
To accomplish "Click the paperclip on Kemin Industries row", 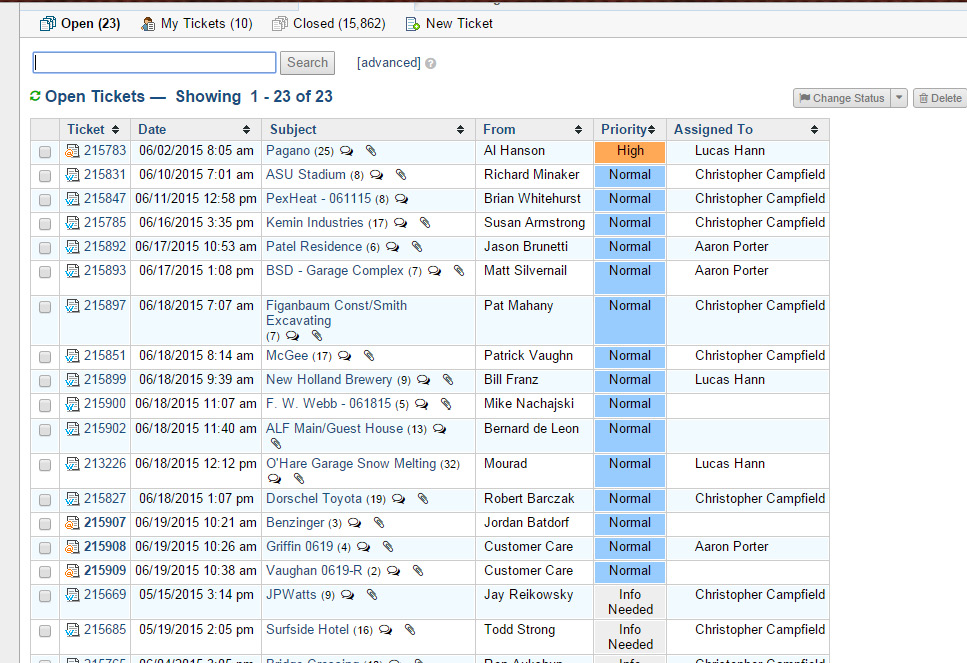I will pos(425,223).
